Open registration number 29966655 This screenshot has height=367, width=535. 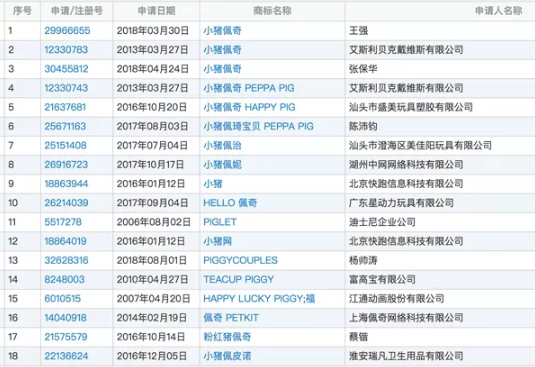67,31
